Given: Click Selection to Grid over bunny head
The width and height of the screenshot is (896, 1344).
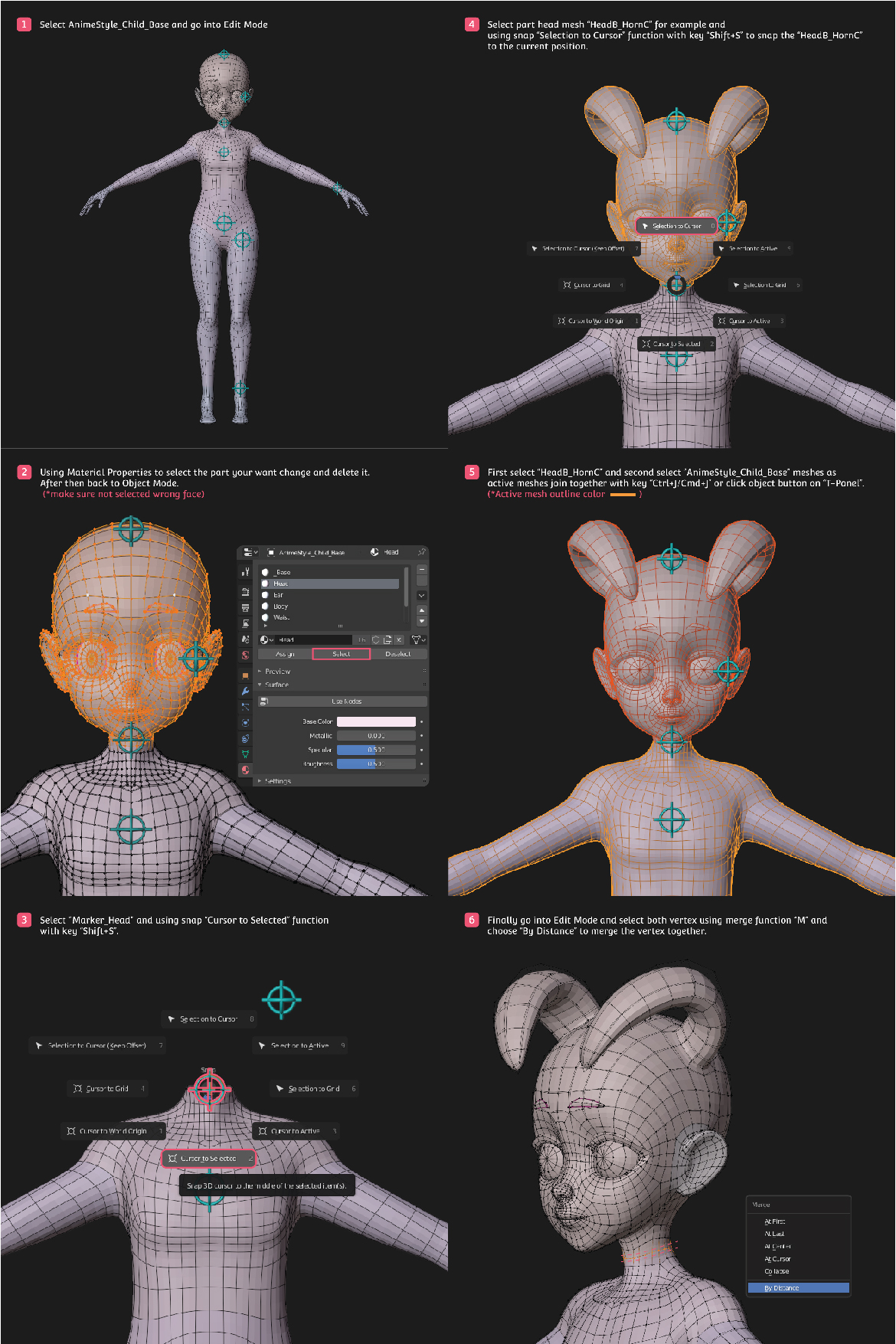Looking at the screenshot, I should pyautogui.click(x=764, y=285).
